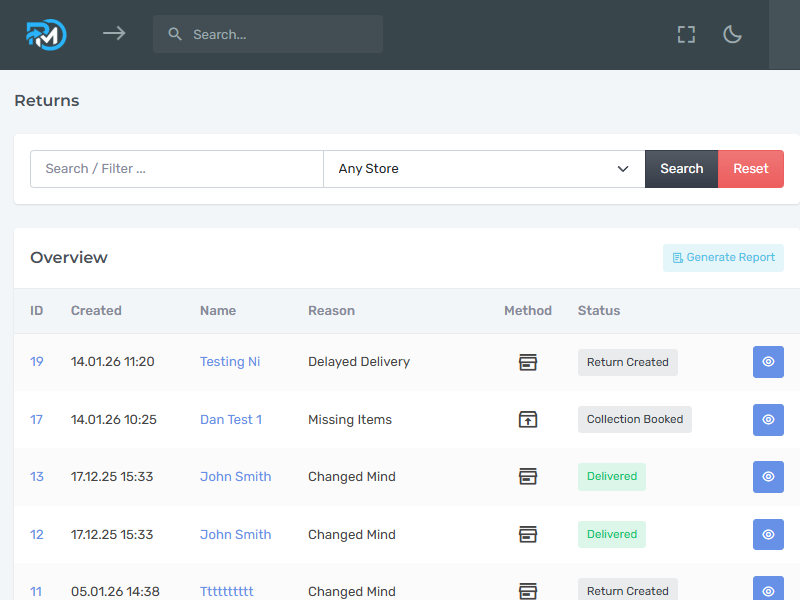Click the method box icon for return 13
Screen dimensions: 800x600
pos(528,477)
